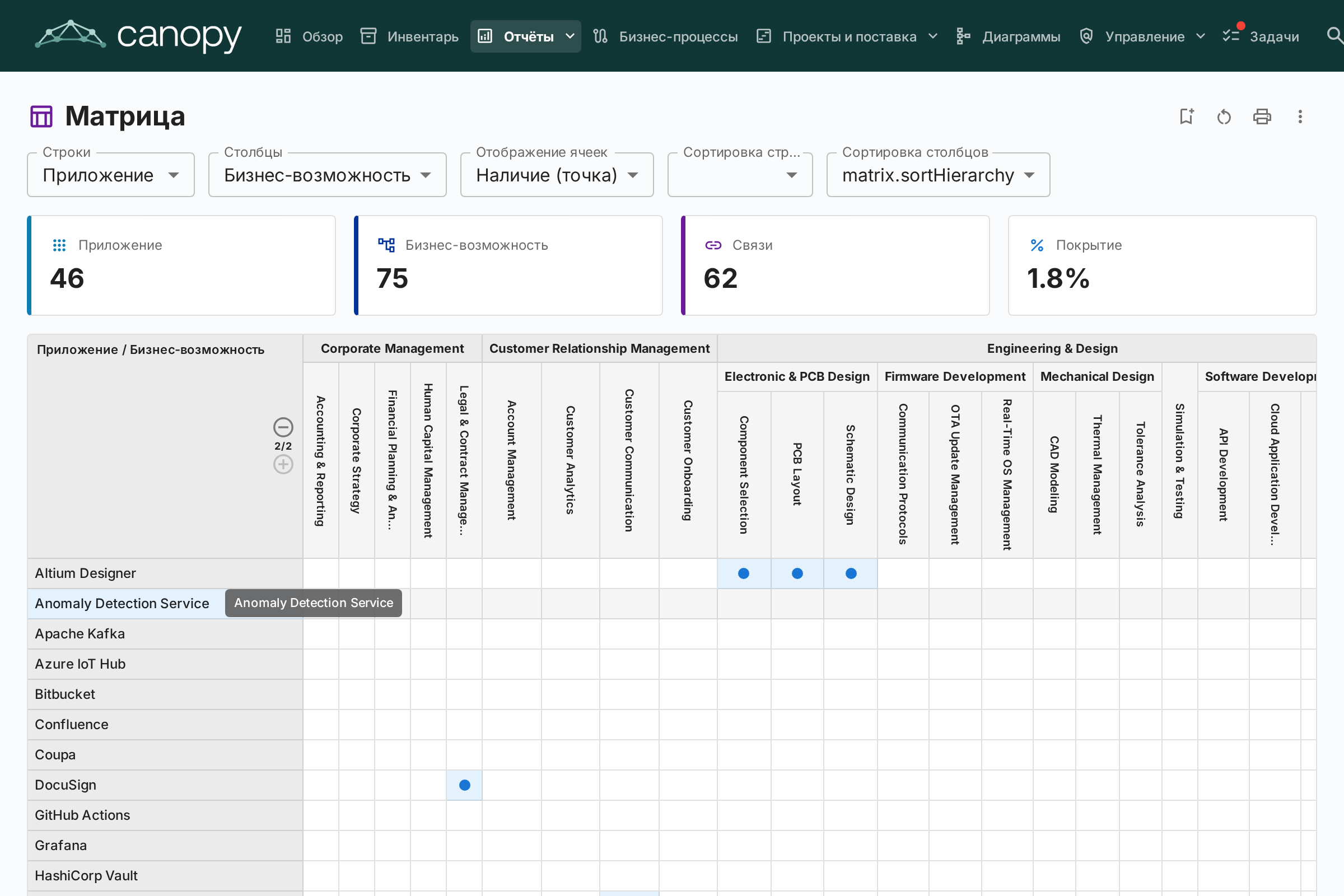
Task: Click the Account Management column header
Action: 511,460
